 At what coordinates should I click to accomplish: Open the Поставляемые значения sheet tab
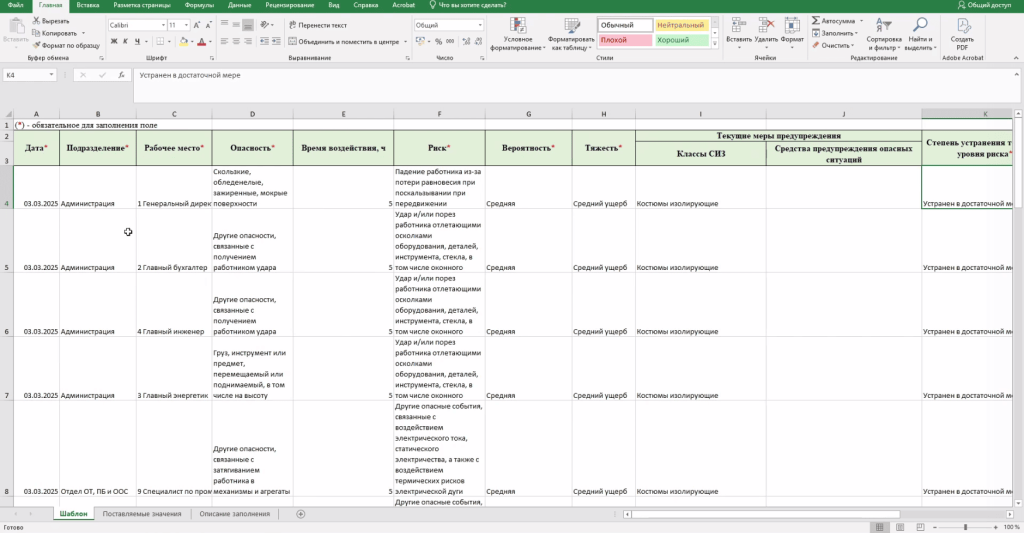142,514
